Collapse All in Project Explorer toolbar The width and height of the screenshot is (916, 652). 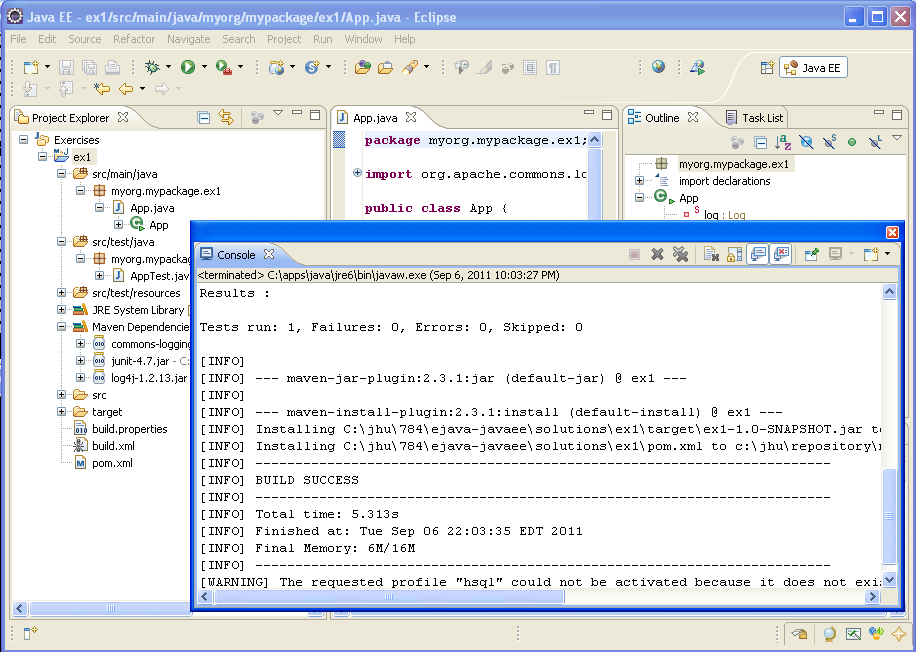point(203,117)
